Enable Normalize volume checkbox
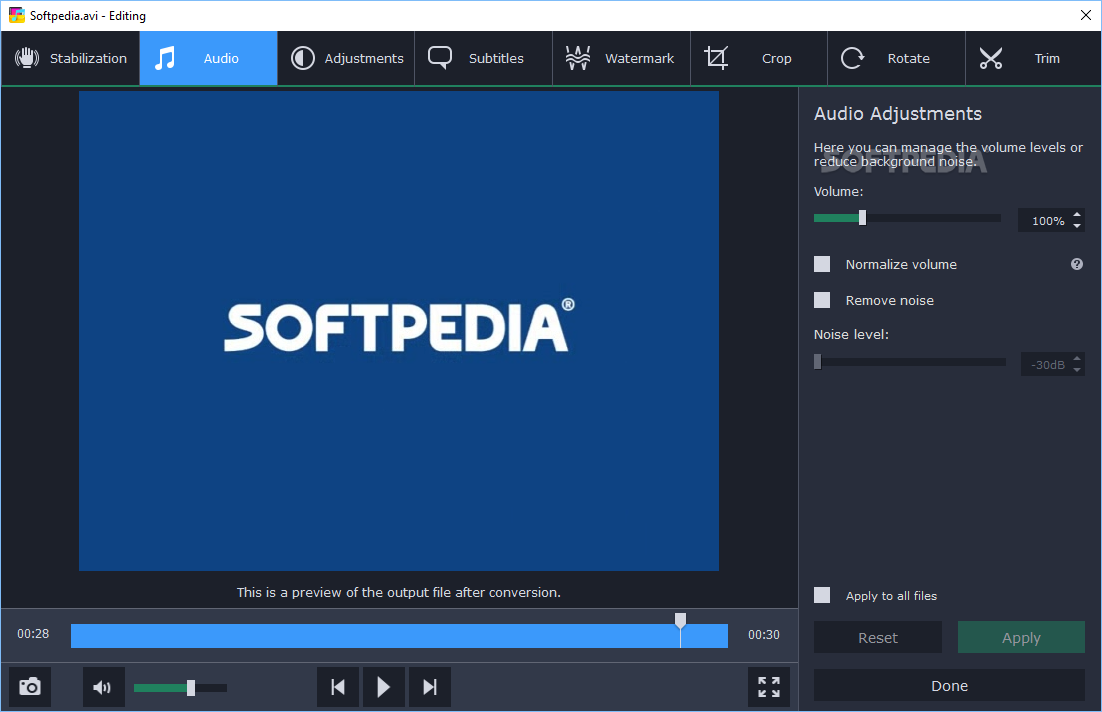This screenshot has height=712, width=1102. pos(822,264)
